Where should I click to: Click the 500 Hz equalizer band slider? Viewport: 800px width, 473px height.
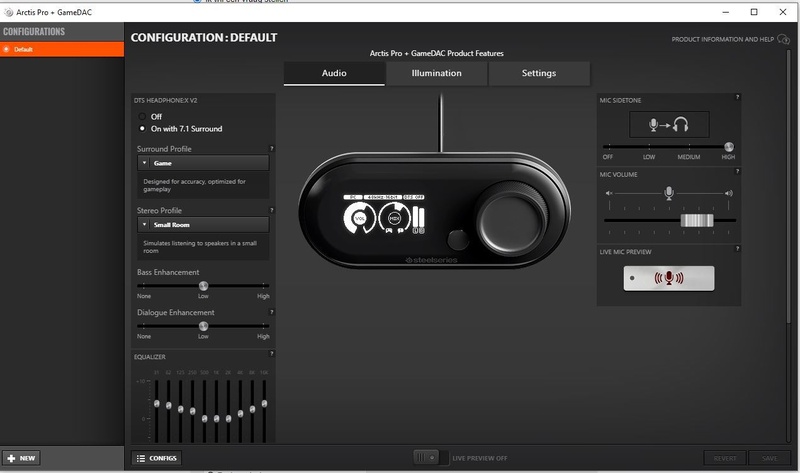[x=205, y=418]
